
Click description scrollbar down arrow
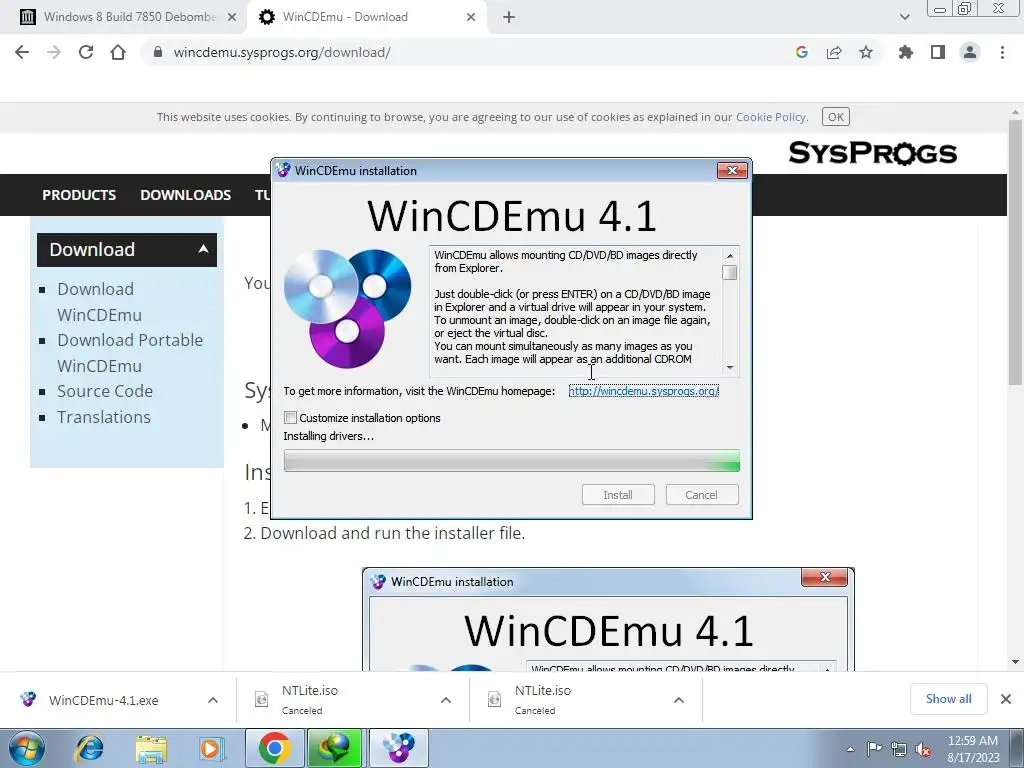[x=729, y=368]
